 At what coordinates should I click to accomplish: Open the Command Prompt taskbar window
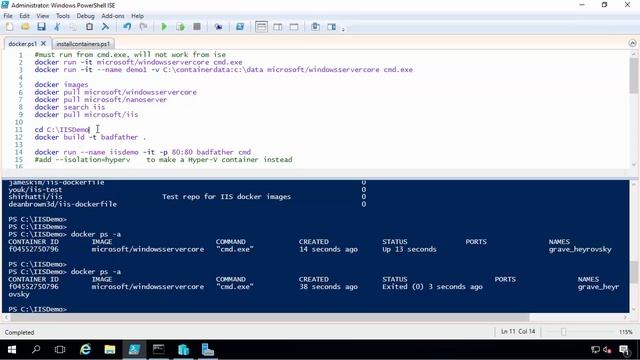click(159, 350)
